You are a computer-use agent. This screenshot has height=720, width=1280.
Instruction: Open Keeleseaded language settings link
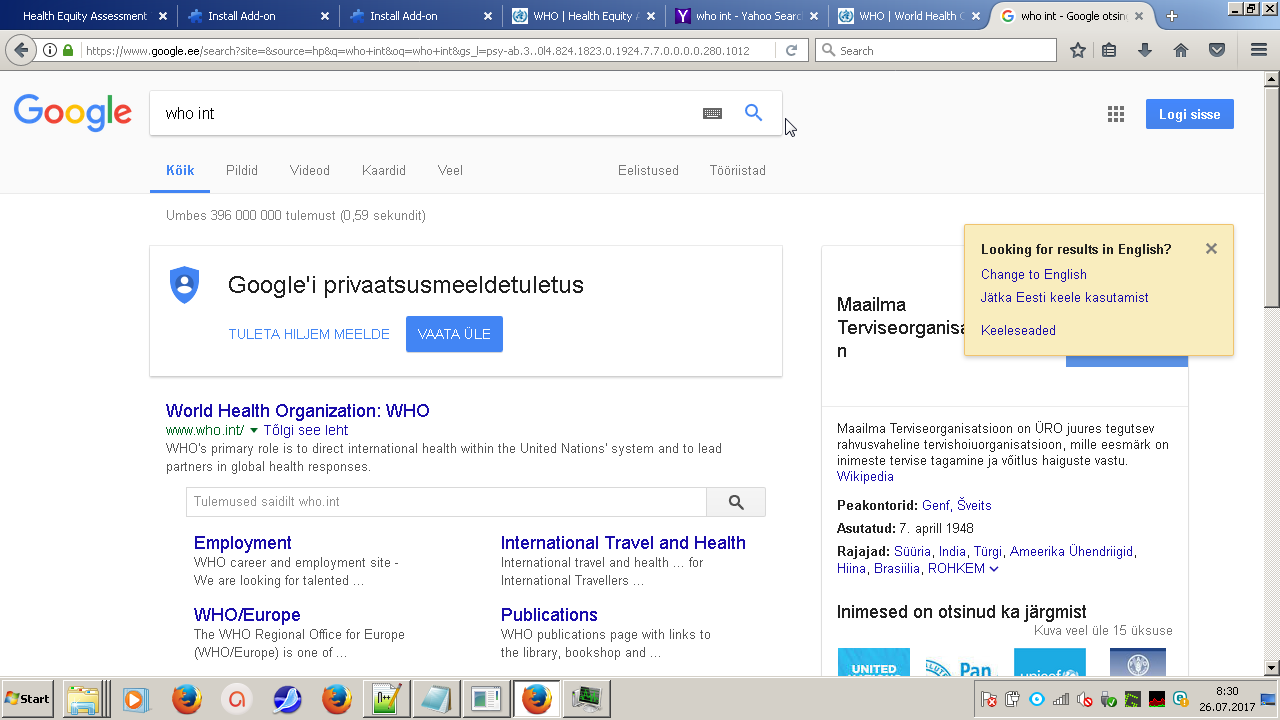[1018, 331]
